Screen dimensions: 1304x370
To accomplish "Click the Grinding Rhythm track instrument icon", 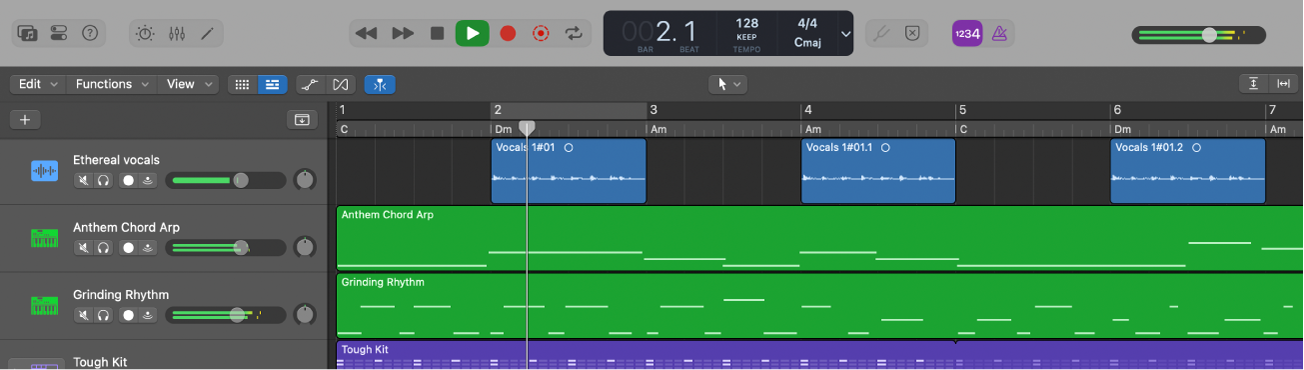I will coord(44,305).
